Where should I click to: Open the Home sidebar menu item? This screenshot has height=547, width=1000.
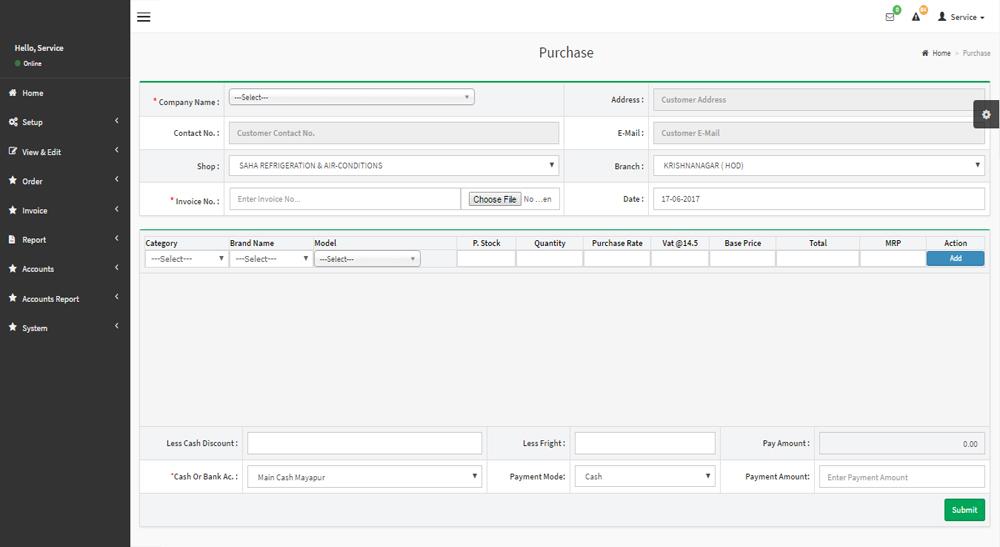(x=65, y=93)
